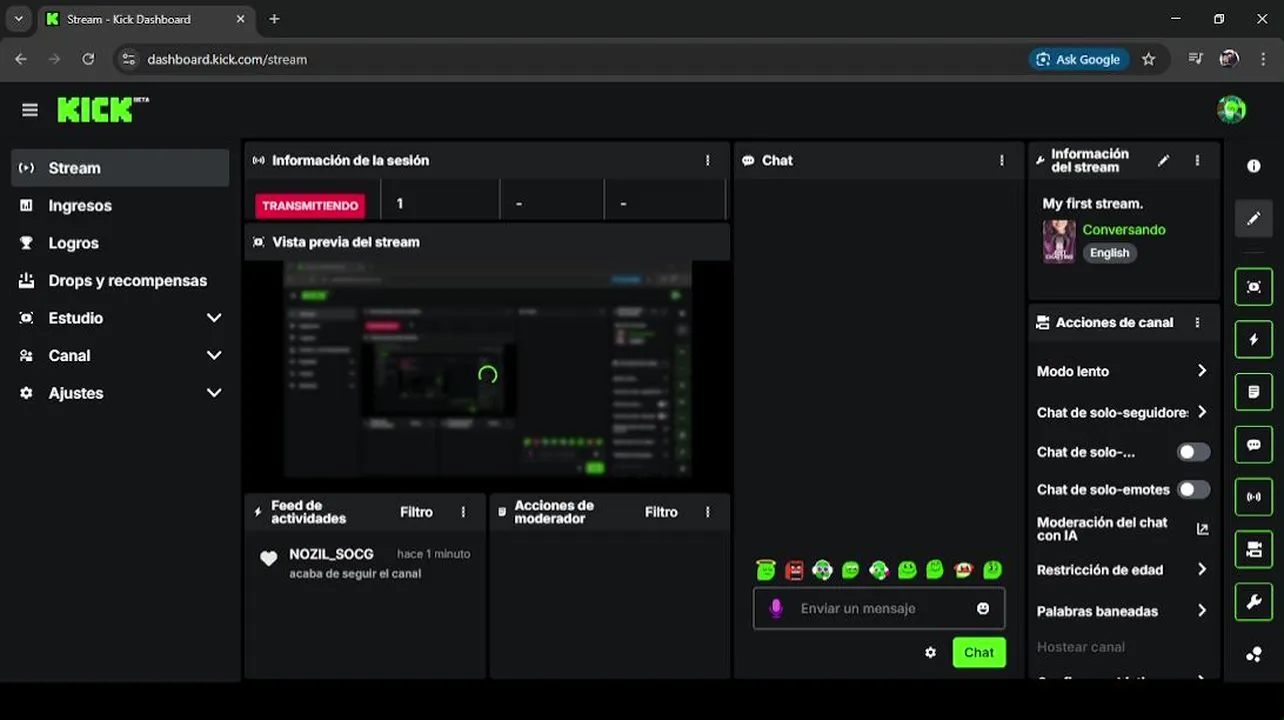Open a new browser tab
The height and width of the screenshot is (720, 1284).
coord(274,19)
